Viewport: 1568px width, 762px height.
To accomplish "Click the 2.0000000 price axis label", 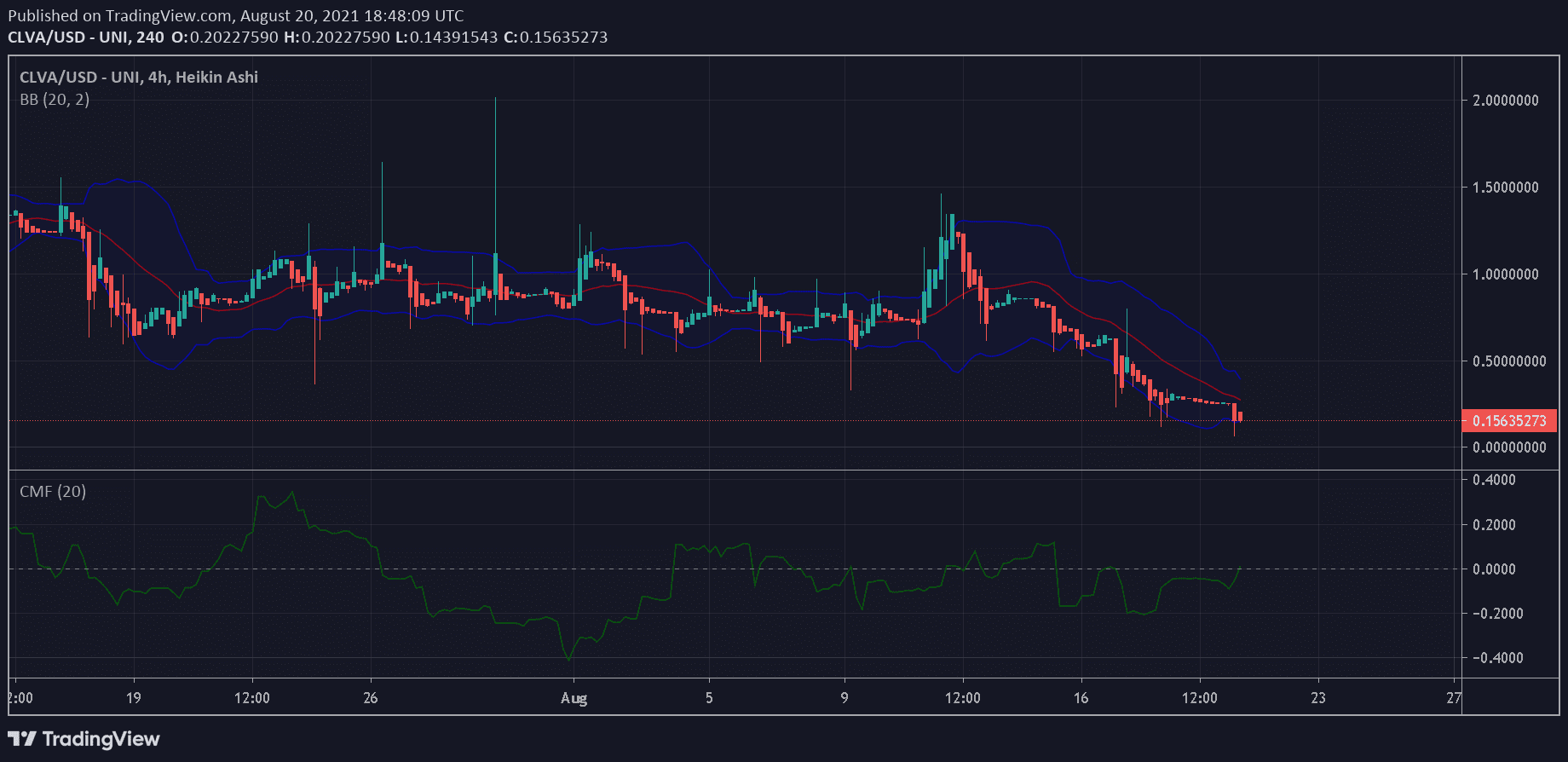I will (x=1506, y=101).
